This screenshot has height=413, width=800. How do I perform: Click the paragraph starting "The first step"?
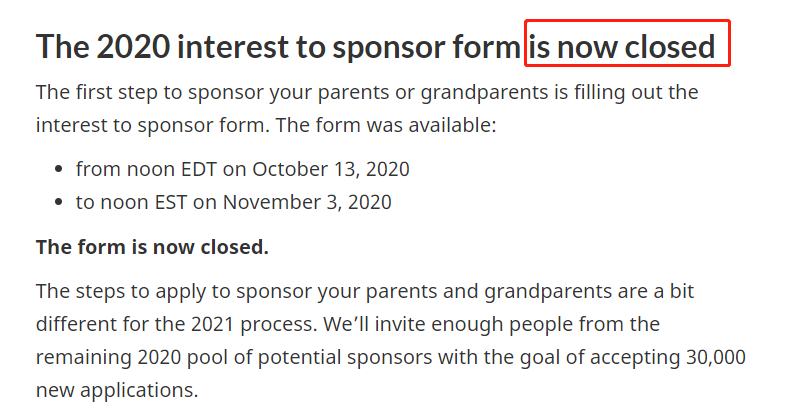[366, 109]
